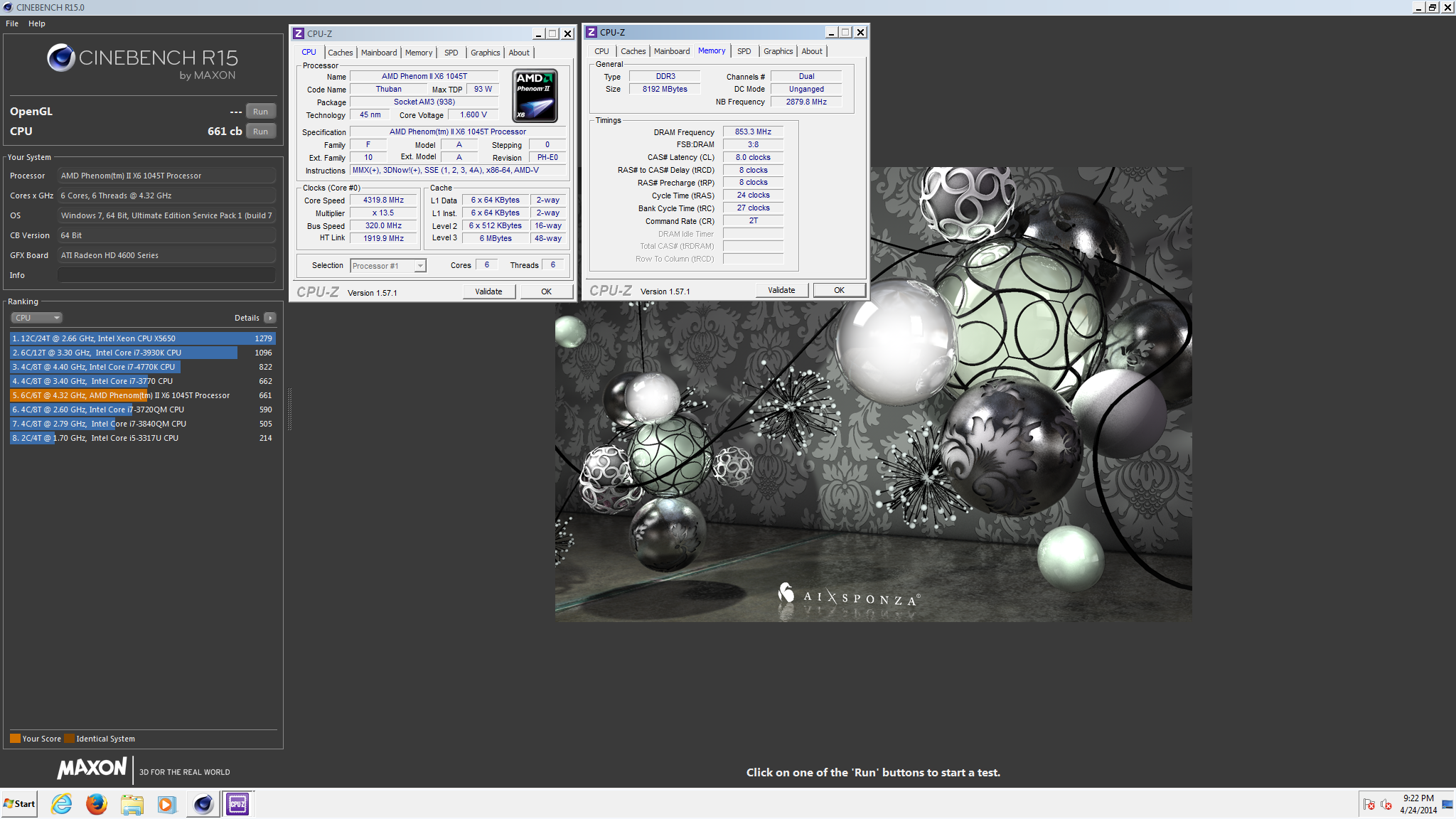
Task: Select the Core i5-3317U ranking row
Action: (142, 438)
